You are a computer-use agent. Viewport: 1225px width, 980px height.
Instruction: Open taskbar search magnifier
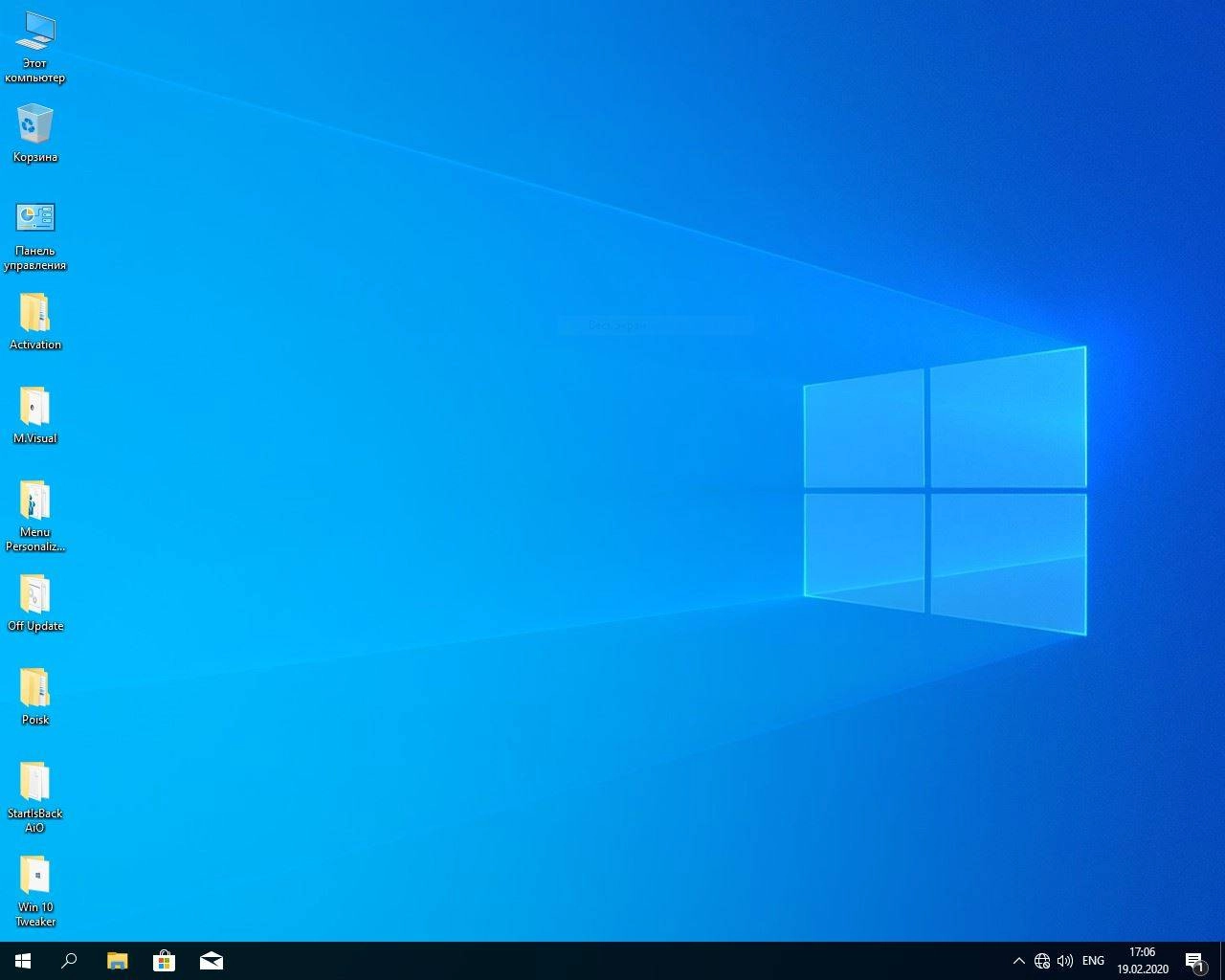(69, 961)
